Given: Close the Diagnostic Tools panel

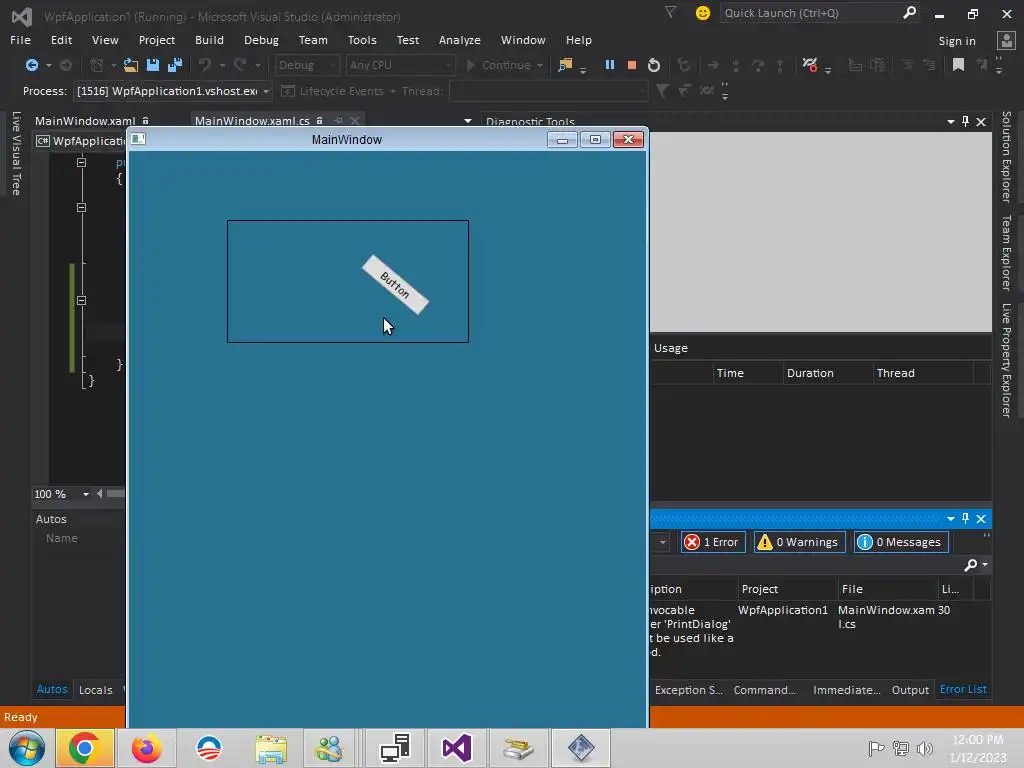Looking at the screenshot, I should [x=981, y=121].
